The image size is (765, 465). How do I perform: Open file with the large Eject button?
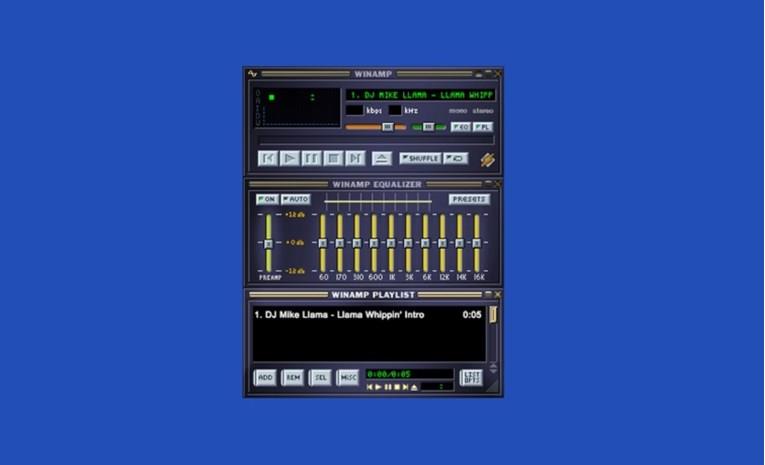click(x=382, y=158)
